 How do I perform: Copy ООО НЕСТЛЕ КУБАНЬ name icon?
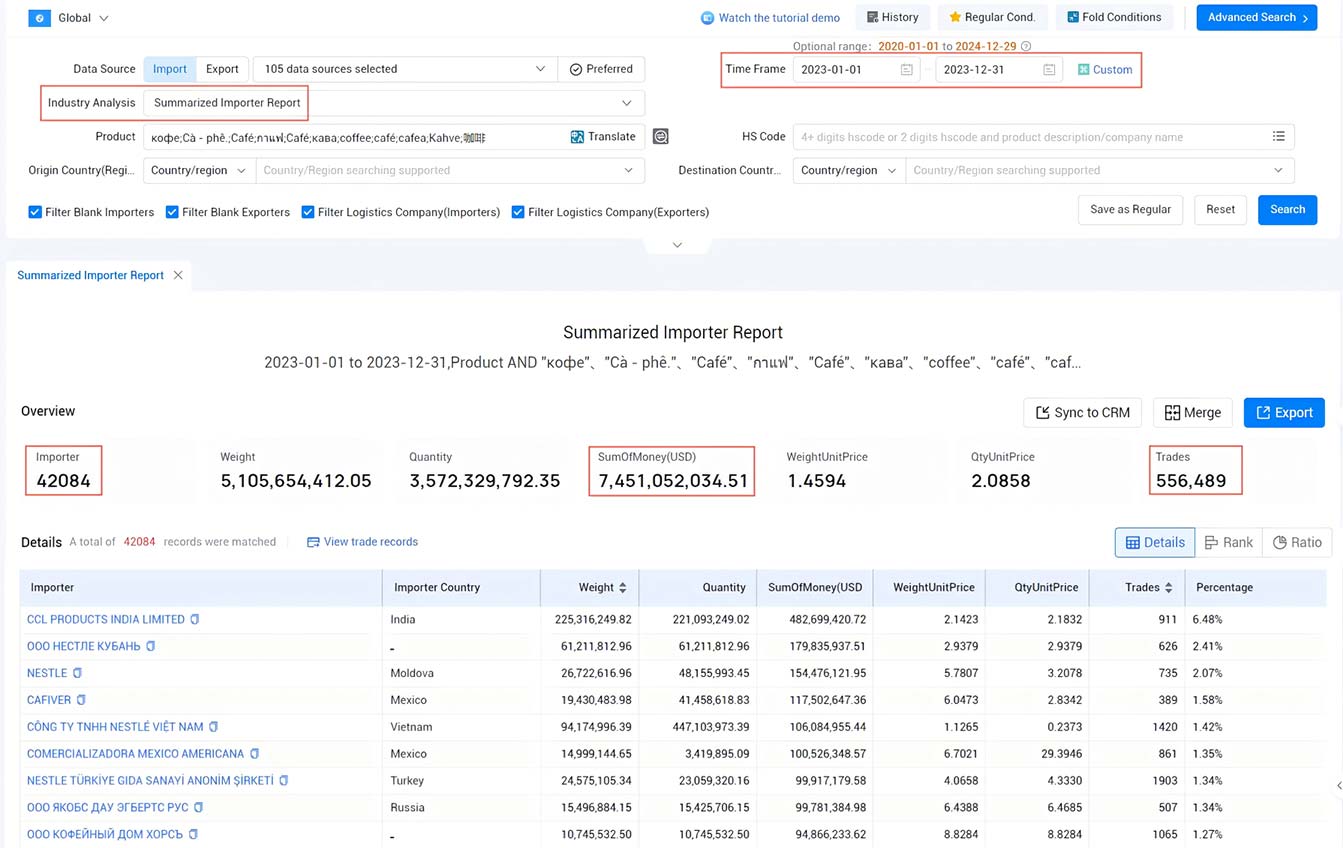point(151,646)
